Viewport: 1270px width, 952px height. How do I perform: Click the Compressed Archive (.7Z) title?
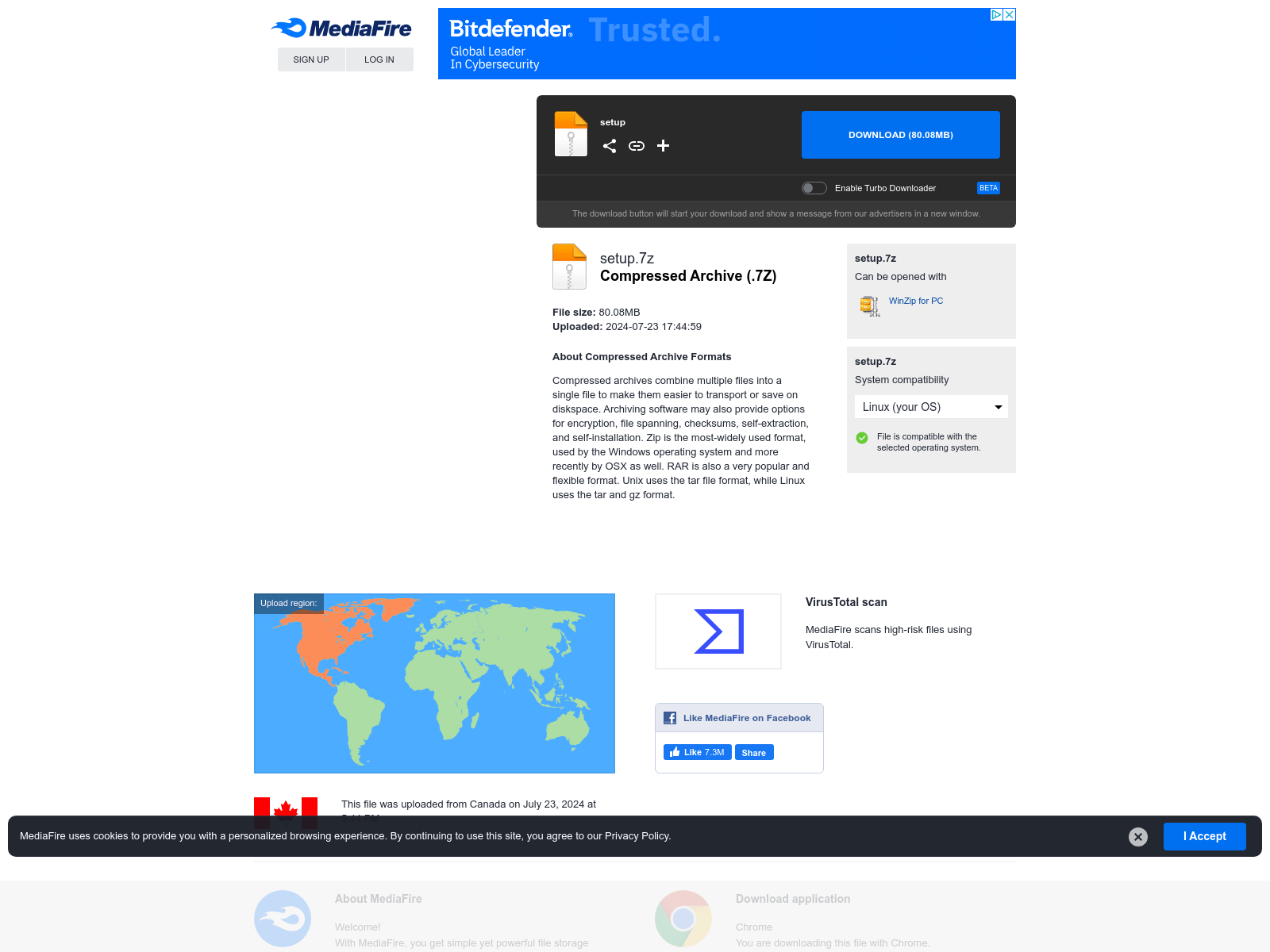coord(688,276)
